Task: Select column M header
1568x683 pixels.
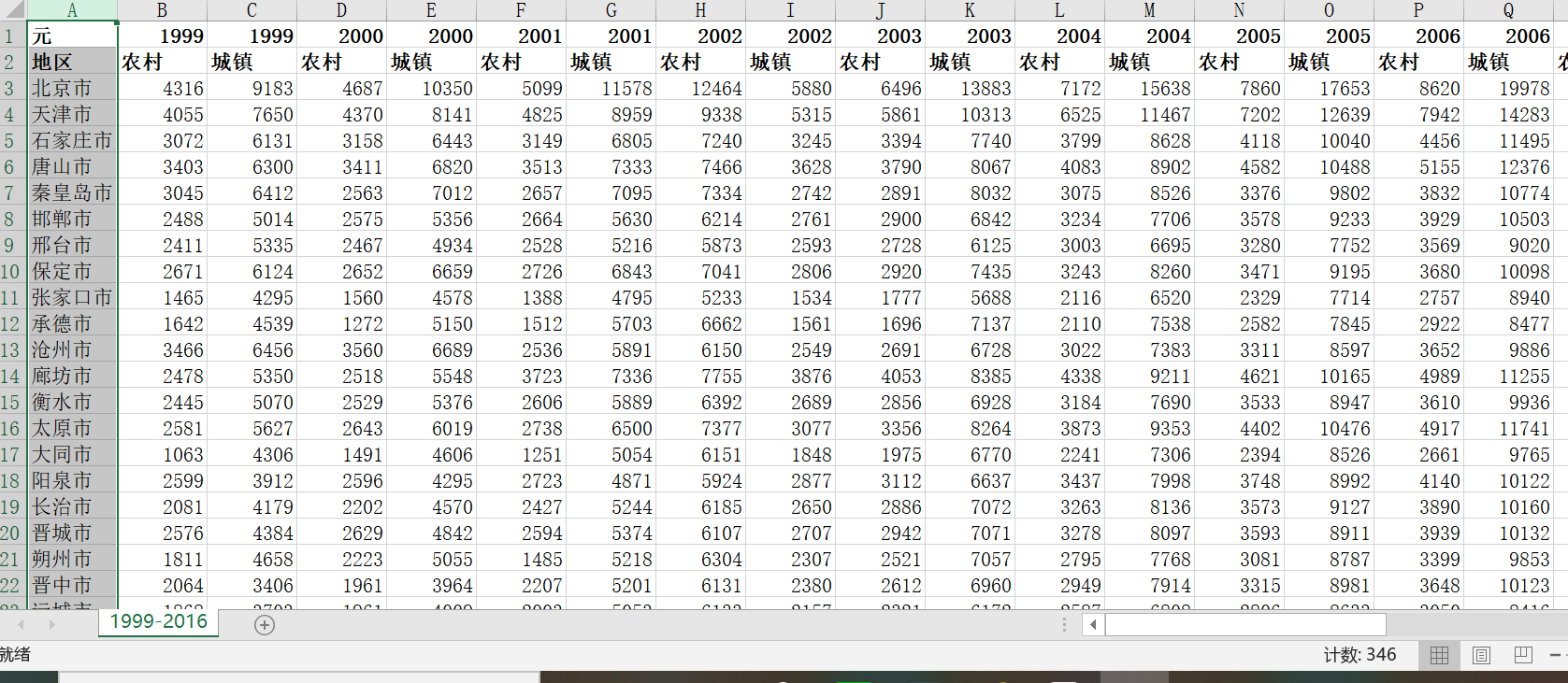Action: pos(1149,10)
